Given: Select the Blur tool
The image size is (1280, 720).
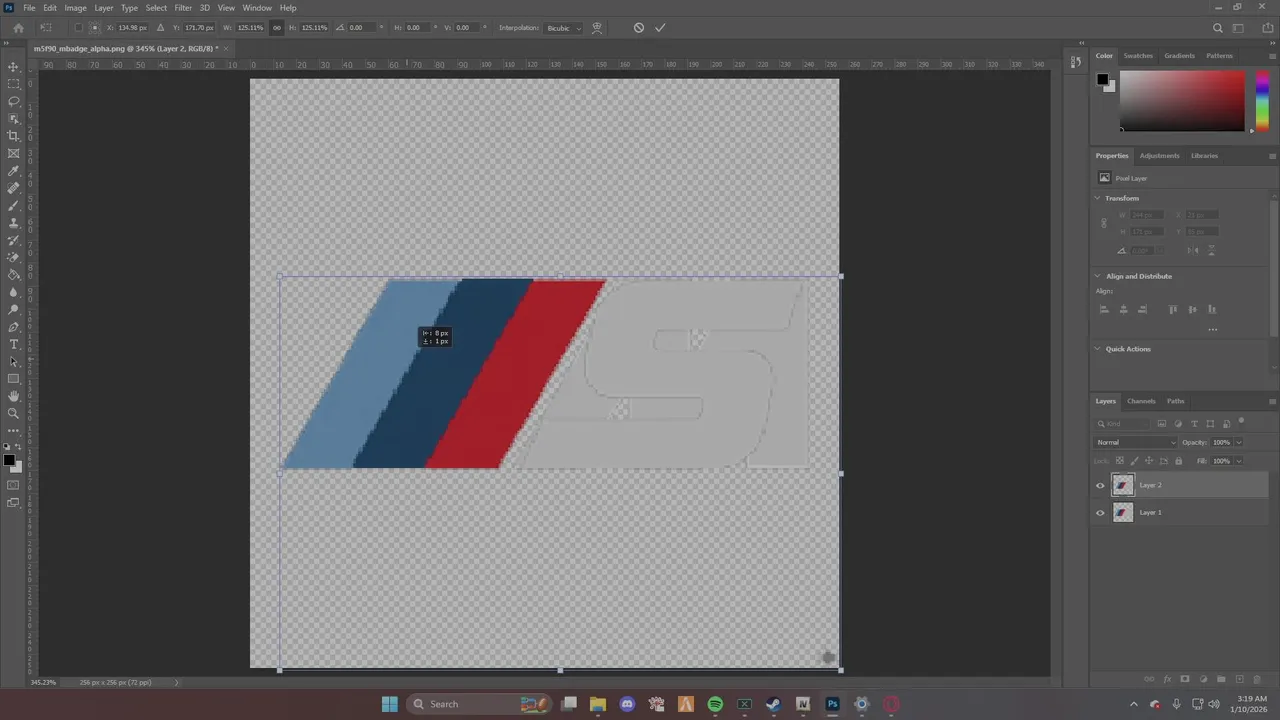Looking at the screenshot, I should (14, 292).
